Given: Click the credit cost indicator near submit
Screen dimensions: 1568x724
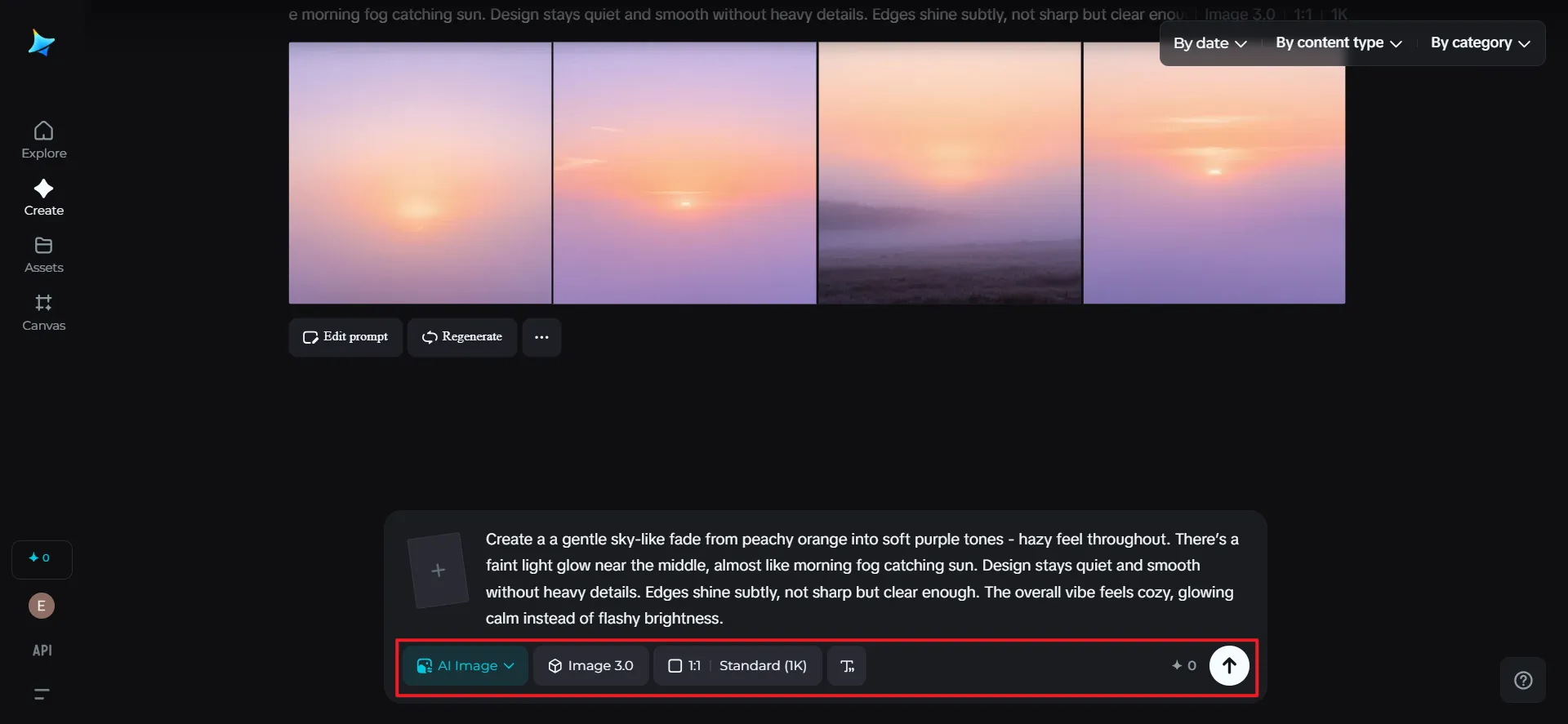Looking at the screenshot, I should [1184, 666].
